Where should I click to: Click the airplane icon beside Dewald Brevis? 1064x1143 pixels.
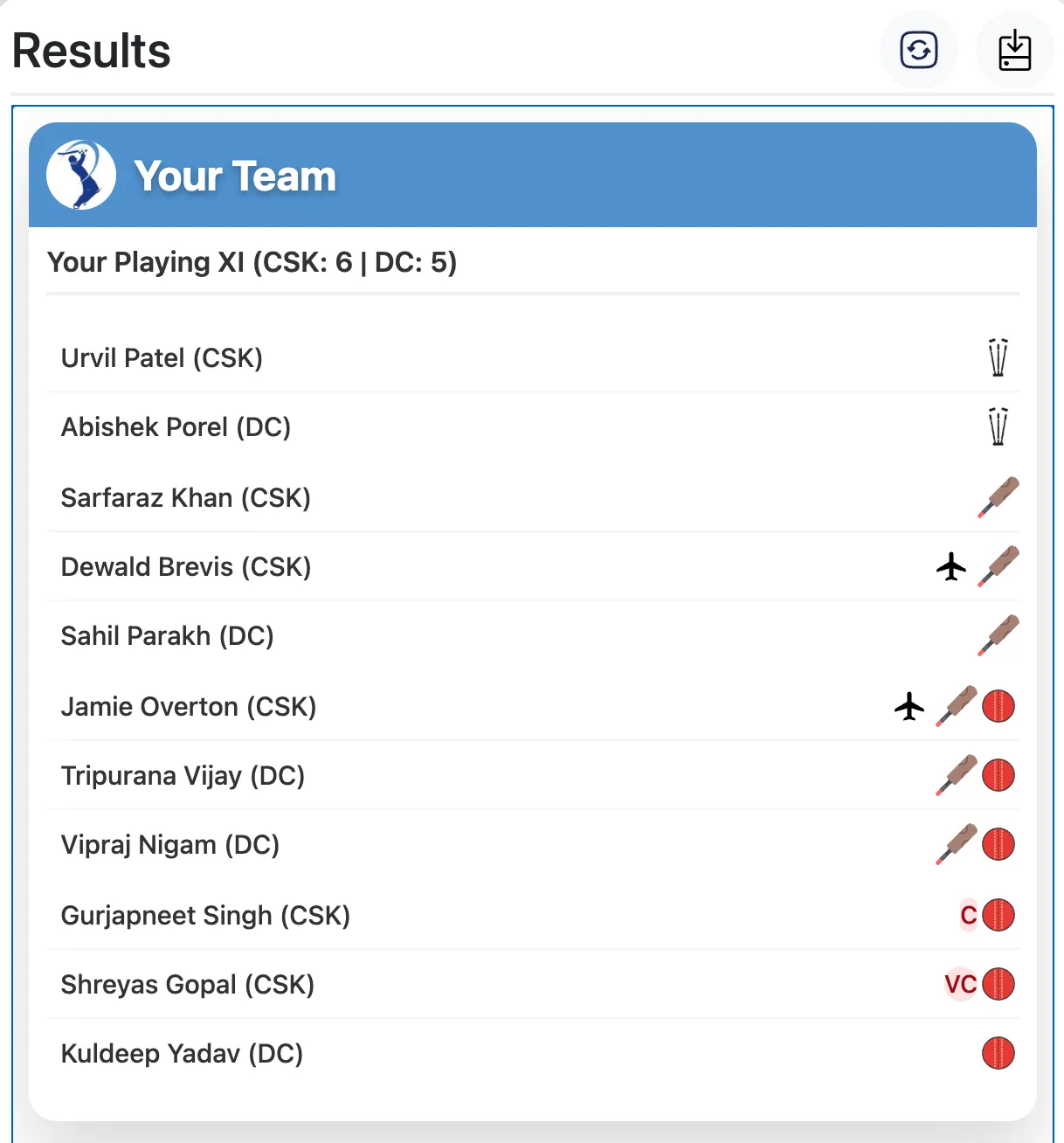tap(951, 566)
